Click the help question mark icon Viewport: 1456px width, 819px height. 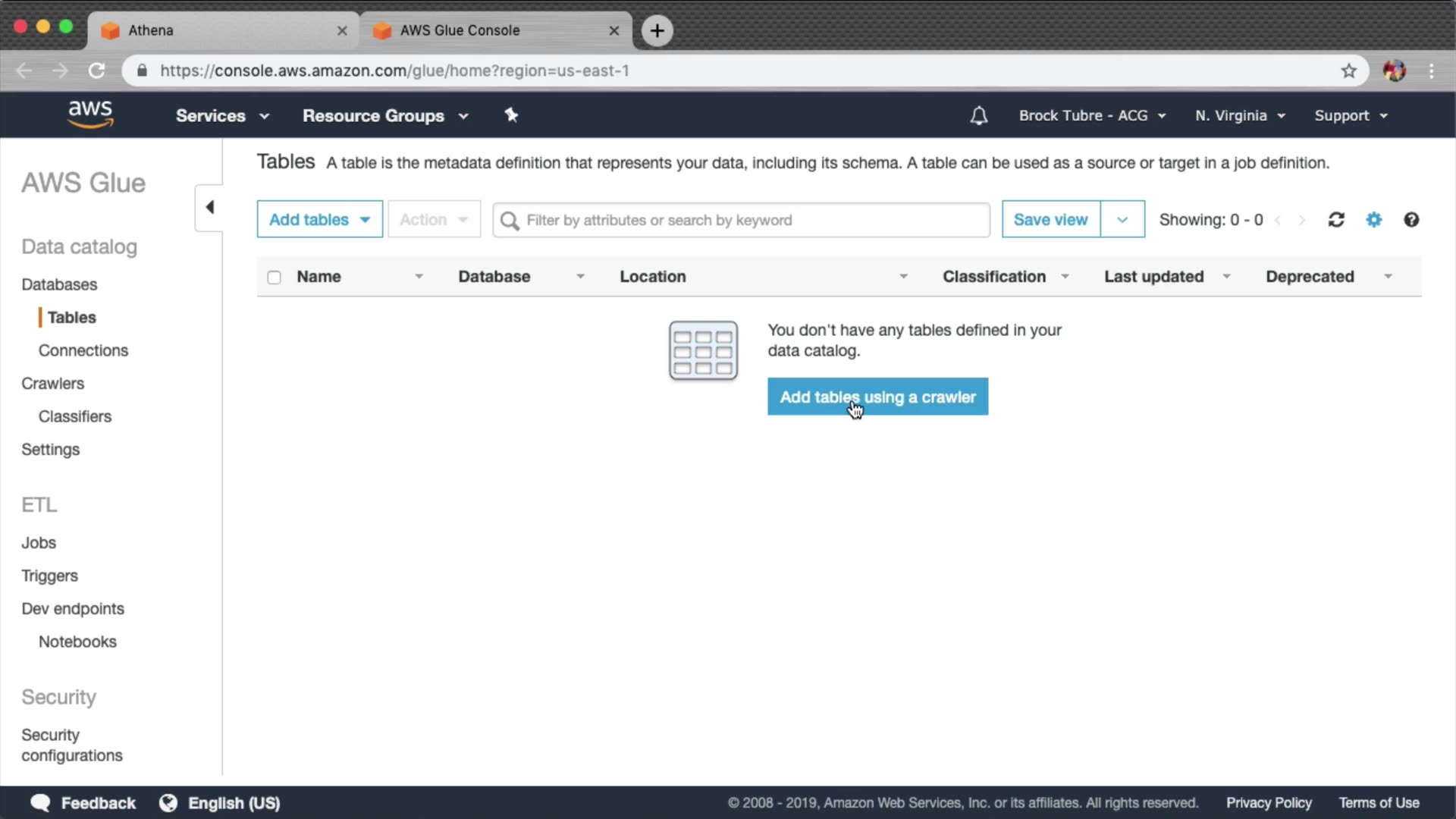pyautogui.click(x=1410, y=220)
